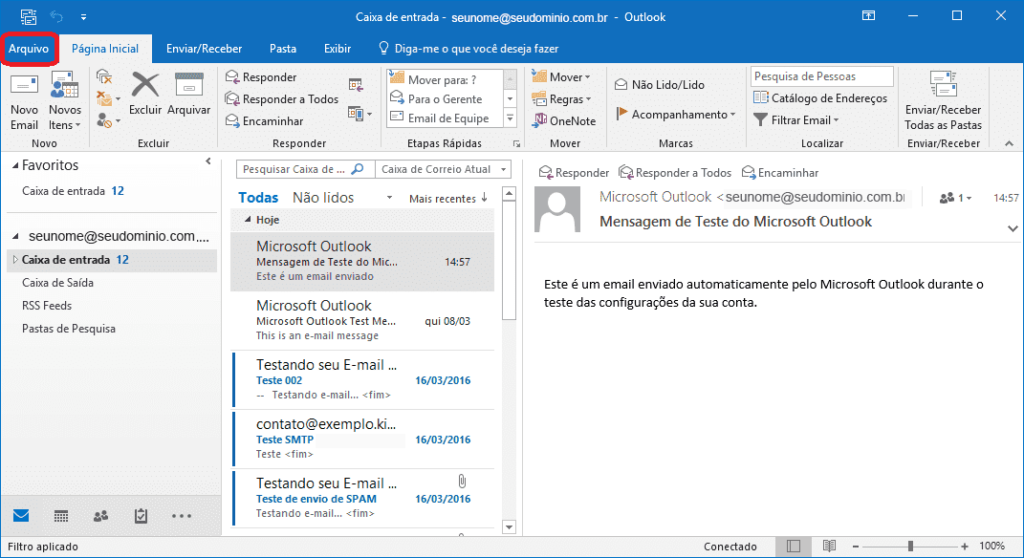Image resolution: width=1024 pixels, height=558 pixels.
Task: Select Para o Gerente quick step
Action: pyautogui.click(x=444, y=99)
